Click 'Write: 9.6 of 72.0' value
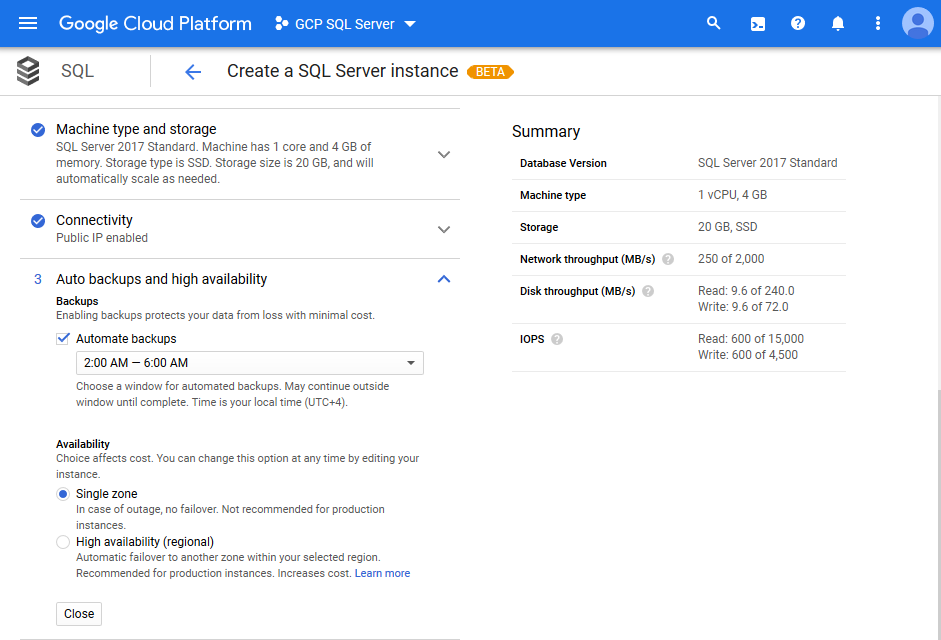The height and width of the screenshot is (640, 941). 743,307
